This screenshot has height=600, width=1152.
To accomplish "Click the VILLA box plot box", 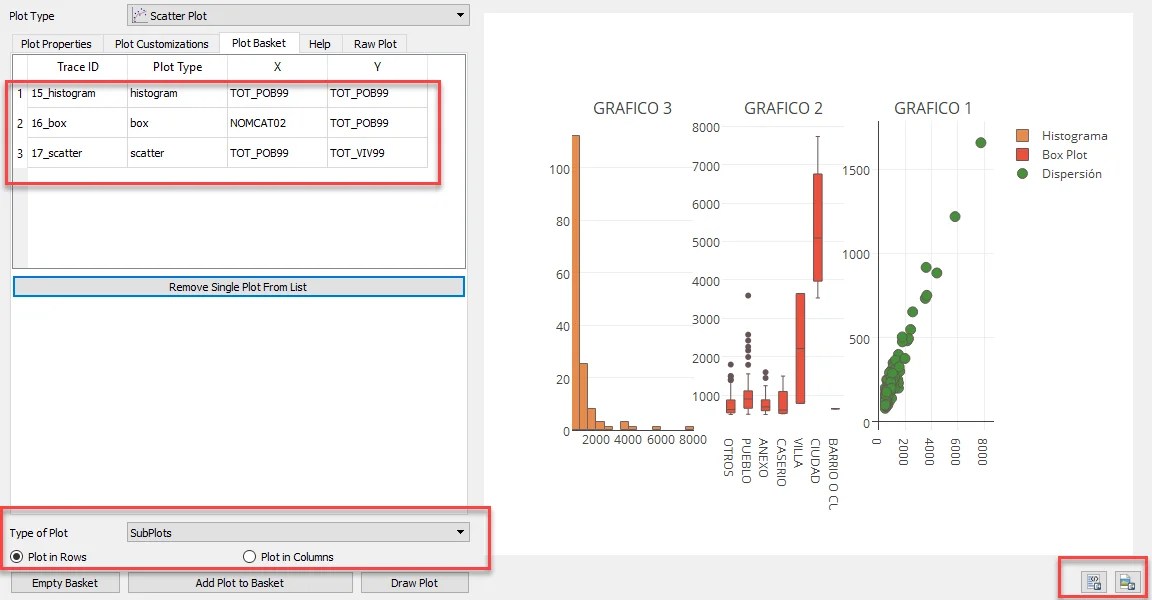I will pos(800,348).
